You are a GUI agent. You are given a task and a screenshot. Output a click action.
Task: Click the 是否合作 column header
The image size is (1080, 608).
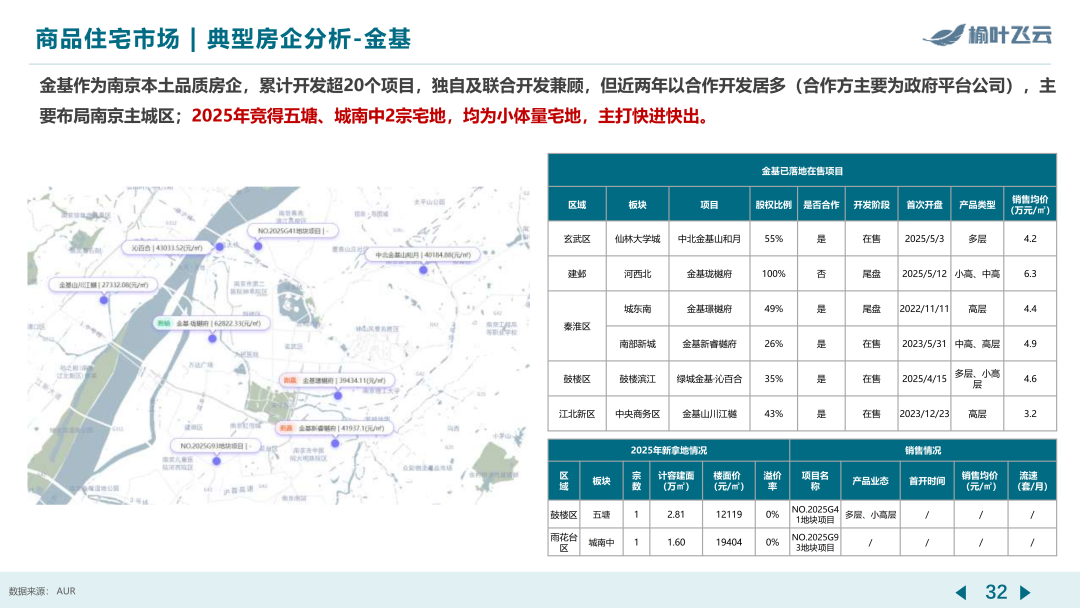[x=821, y=205]
